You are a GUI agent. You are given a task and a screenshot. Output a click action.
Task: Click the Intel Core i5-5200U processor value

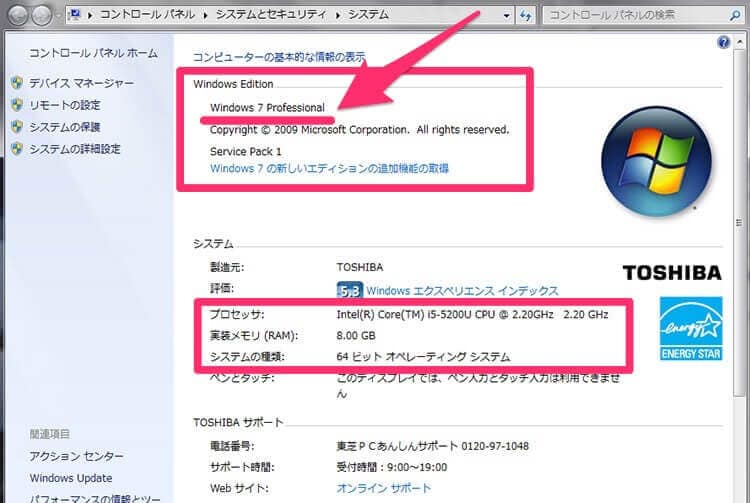click(x=472, y=315)
